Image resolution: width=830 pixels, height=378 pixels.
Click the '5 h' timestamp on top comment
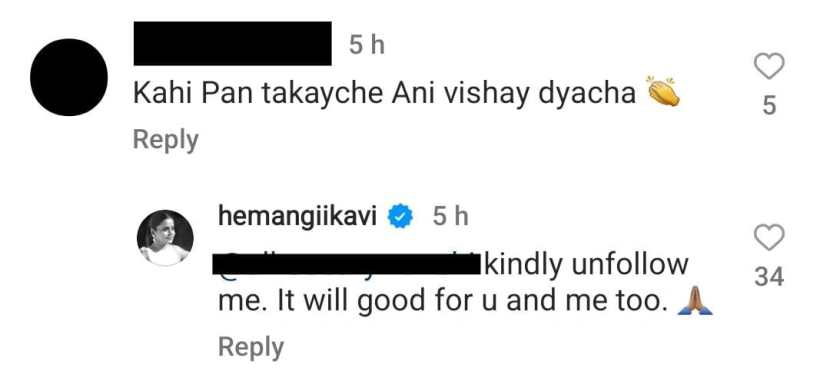(x=366, y=46)
